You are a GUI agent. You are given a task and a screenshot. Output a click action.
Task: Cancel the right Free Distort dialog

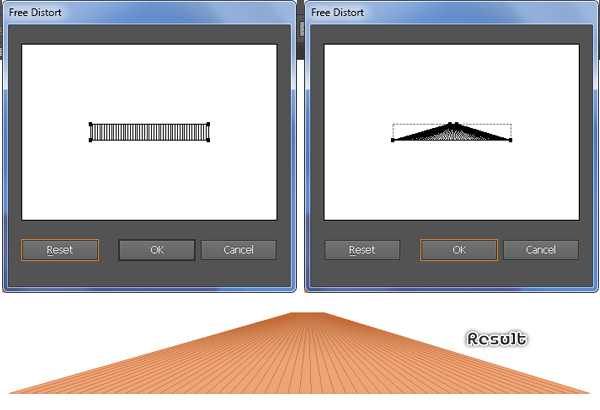click(541, 250)
